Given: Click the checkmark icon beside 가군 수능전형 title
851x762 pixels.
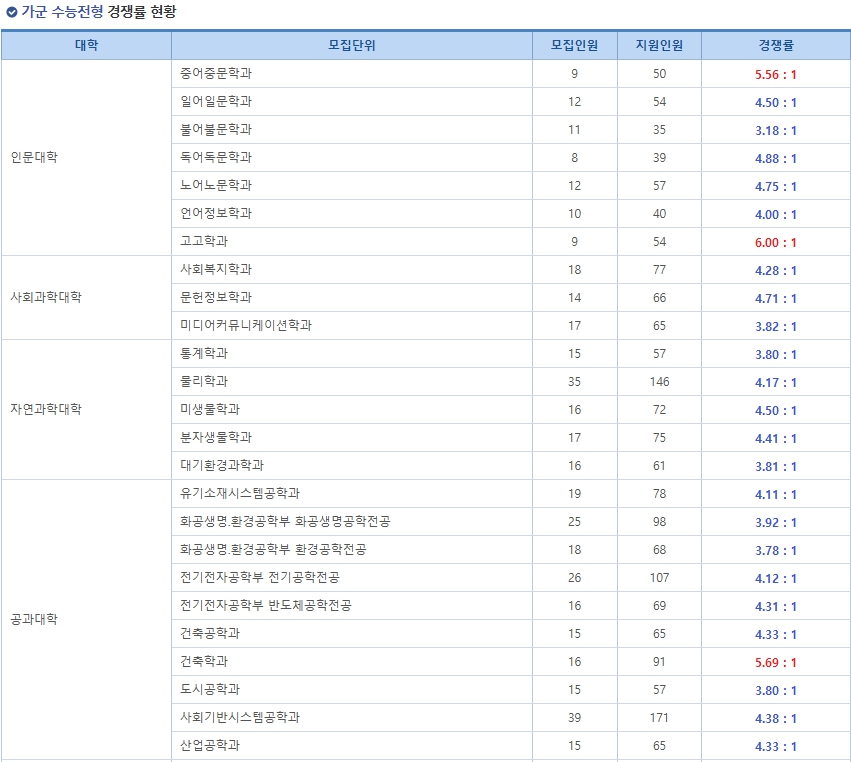Looking at the screenshot, I should coord(12,12).
